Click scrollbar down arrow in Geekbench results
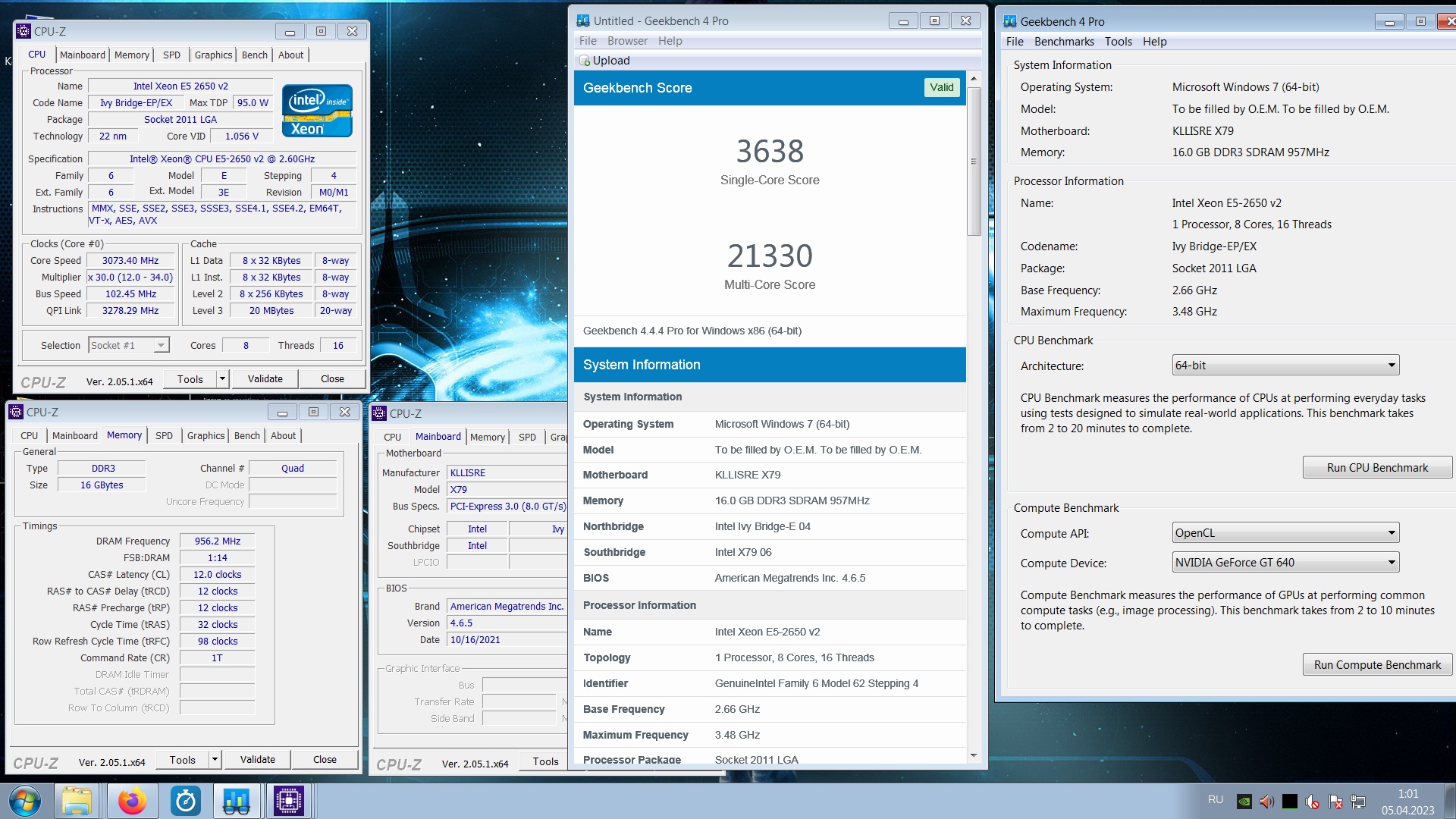 (x=974, y=756)
